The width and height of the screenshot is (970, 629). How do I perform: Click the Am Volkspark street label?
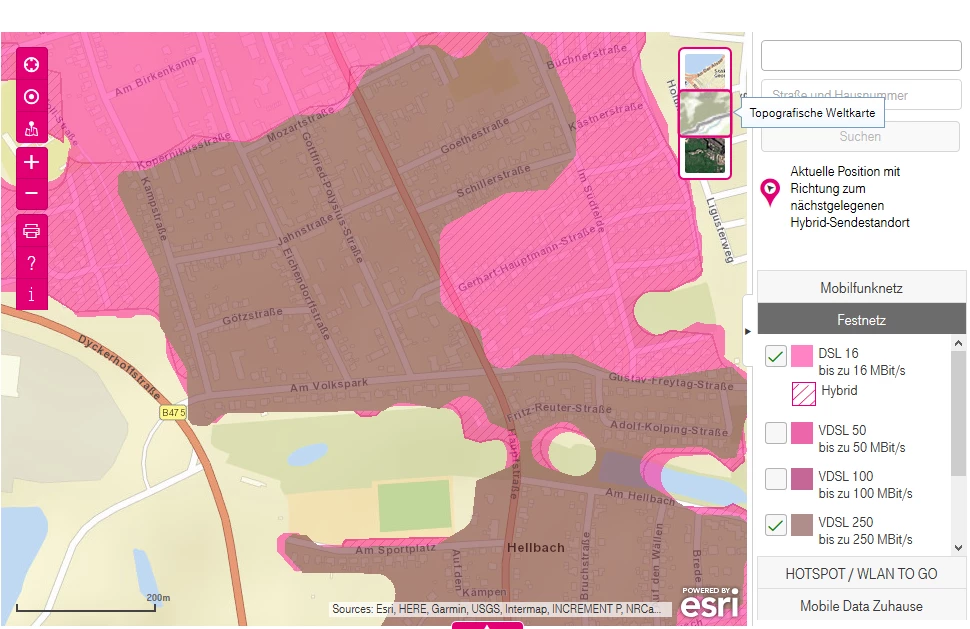[329, 385]
